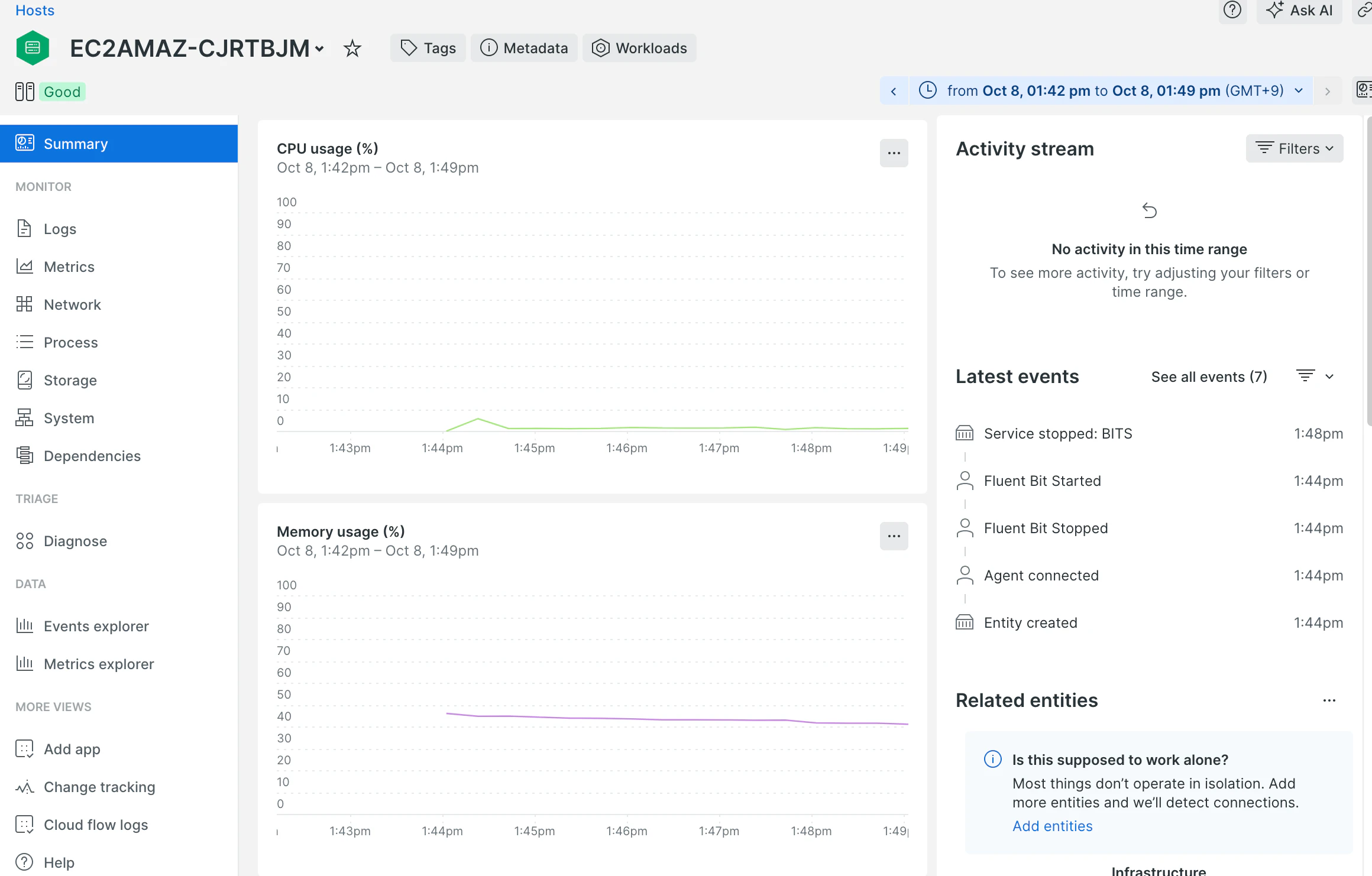Click the Service stopped: BITS event
Viewport: 1372px width, 876px height.
click(1057, 433)
